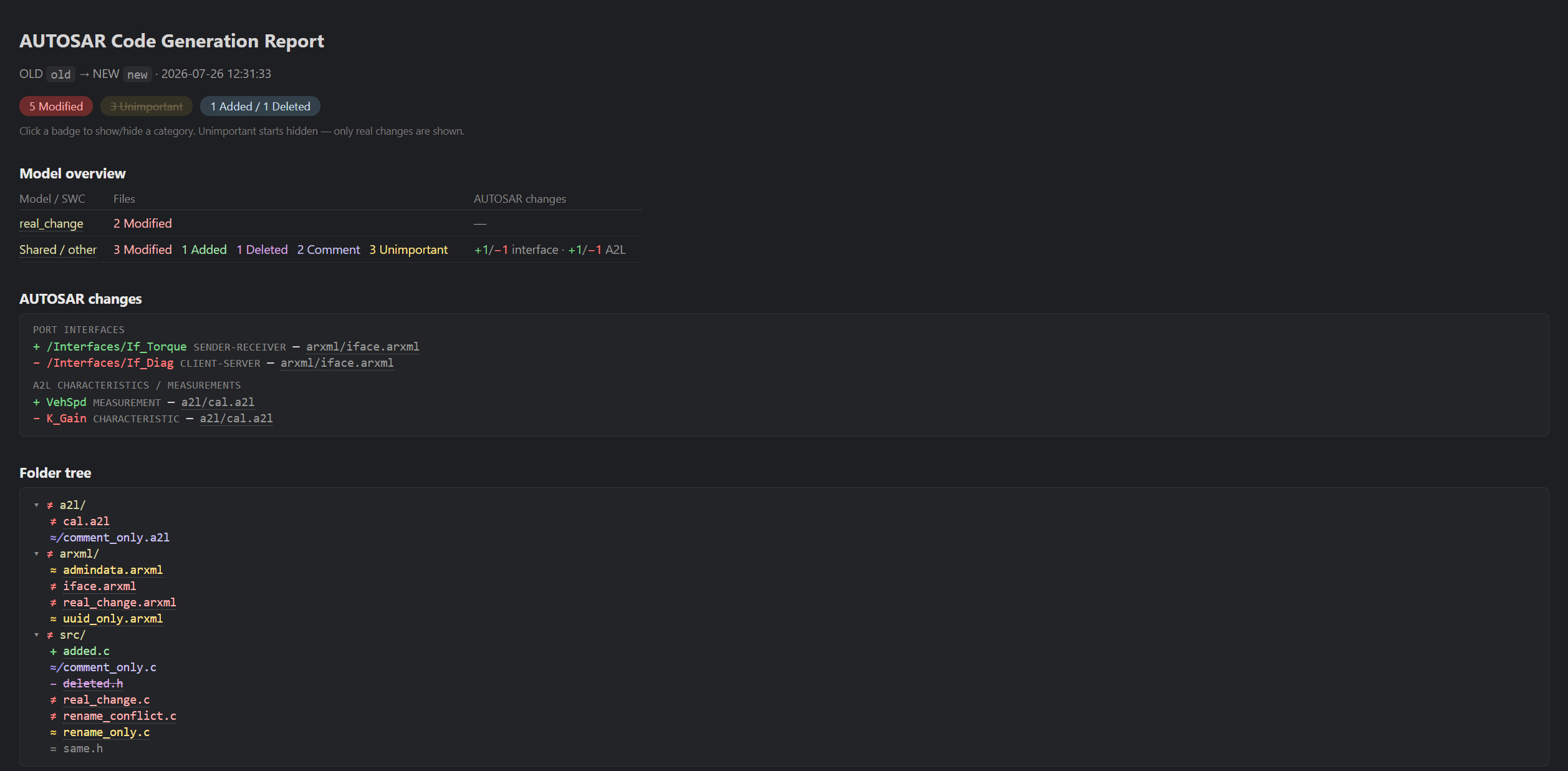Toggle the 5 Modified badge
Viewport: 1568px width, 771px height.
[x=56, y=106]
